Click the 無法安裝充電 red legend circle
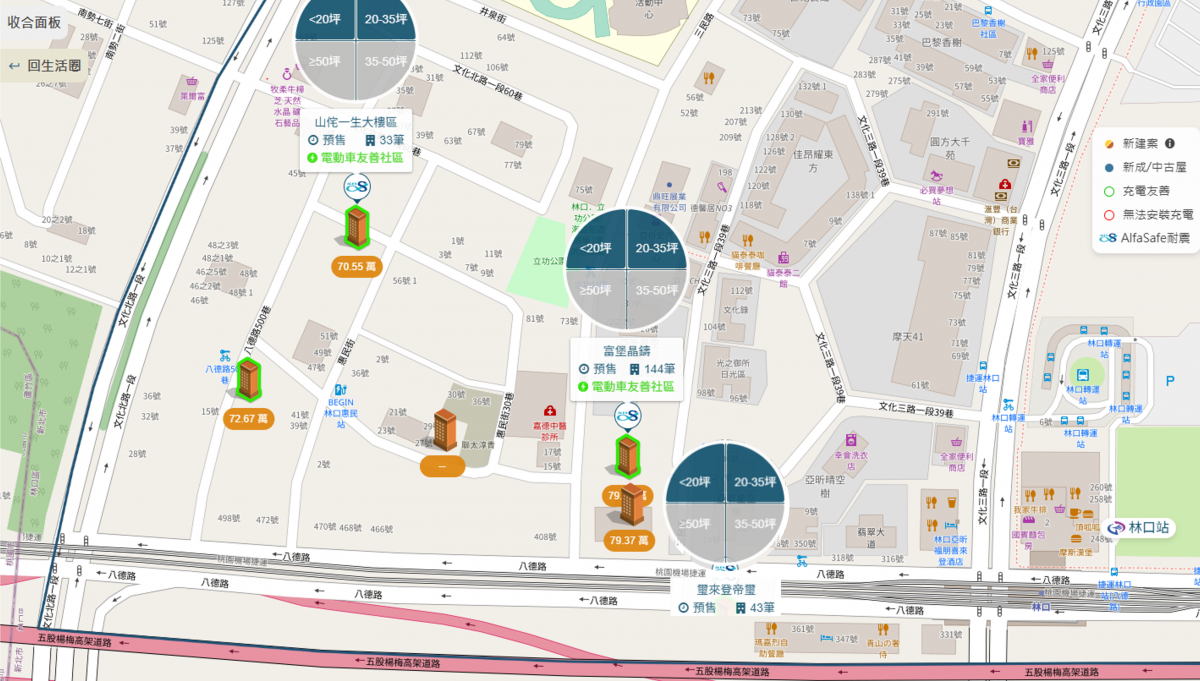The width and height of the screenshot is (1200, 681). (1108, 214)
